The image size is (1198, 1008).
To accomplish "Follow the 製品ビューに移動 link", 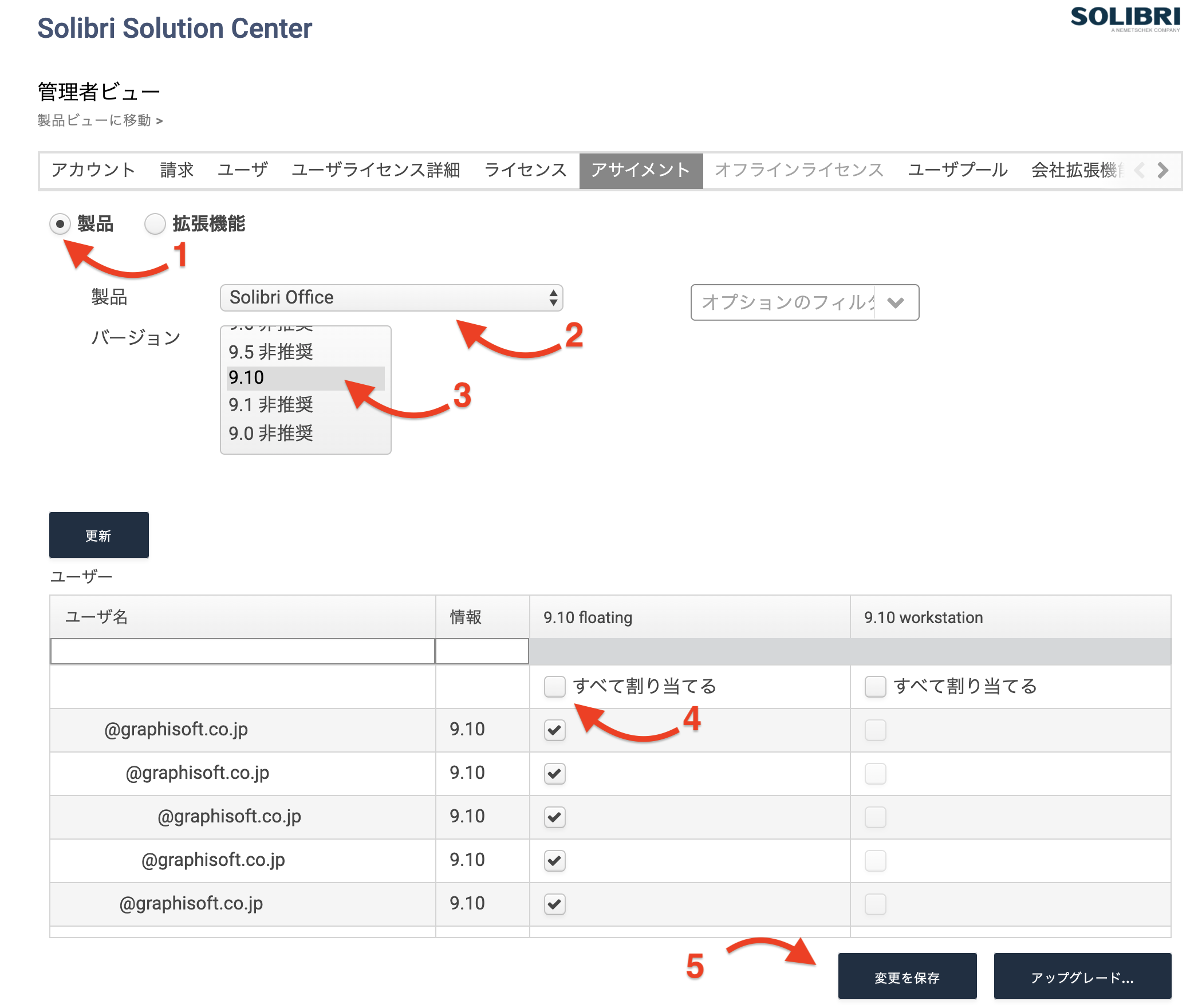I will 100,121.
